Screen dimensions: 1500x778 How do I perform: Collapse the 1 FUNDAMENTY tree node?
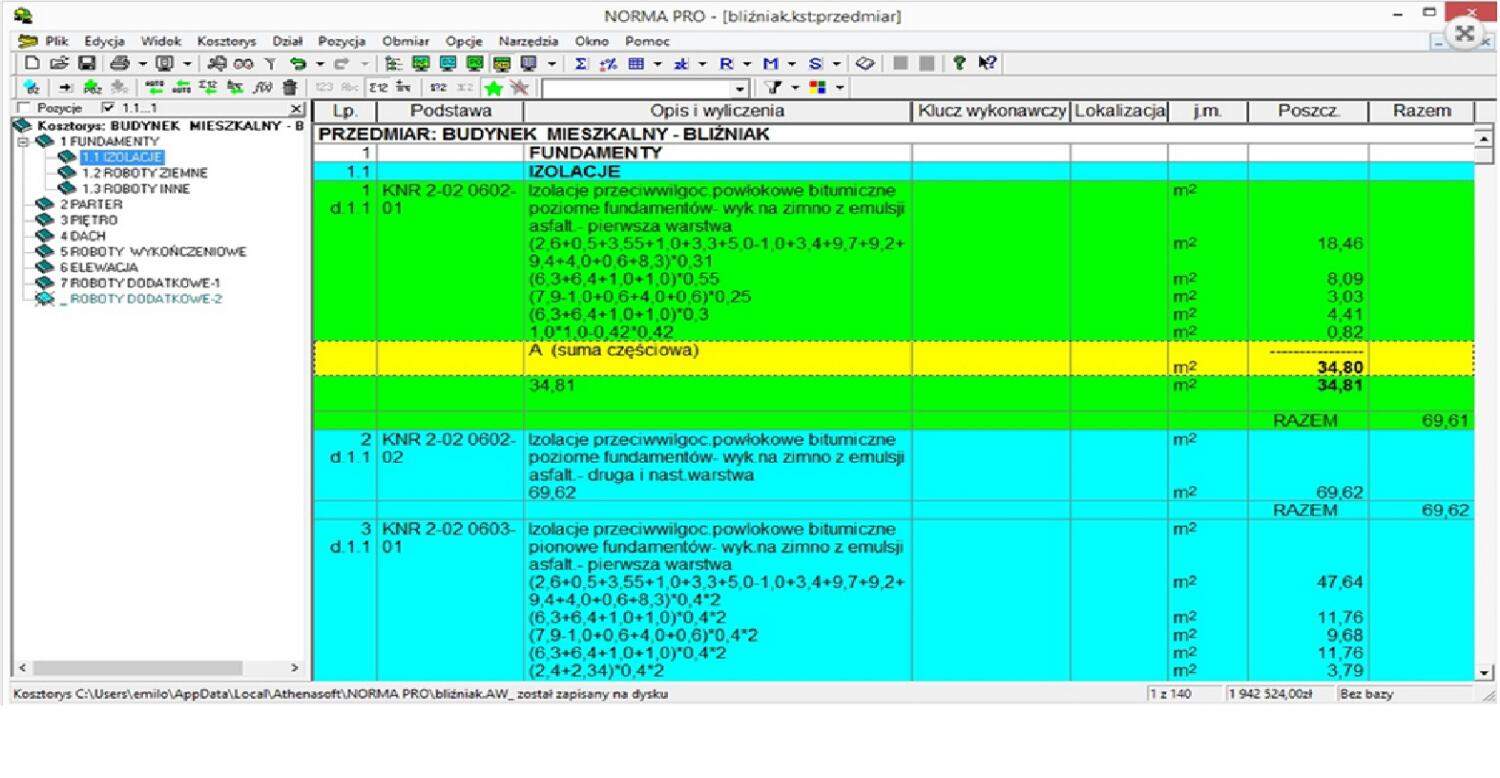tap(23, 141)
